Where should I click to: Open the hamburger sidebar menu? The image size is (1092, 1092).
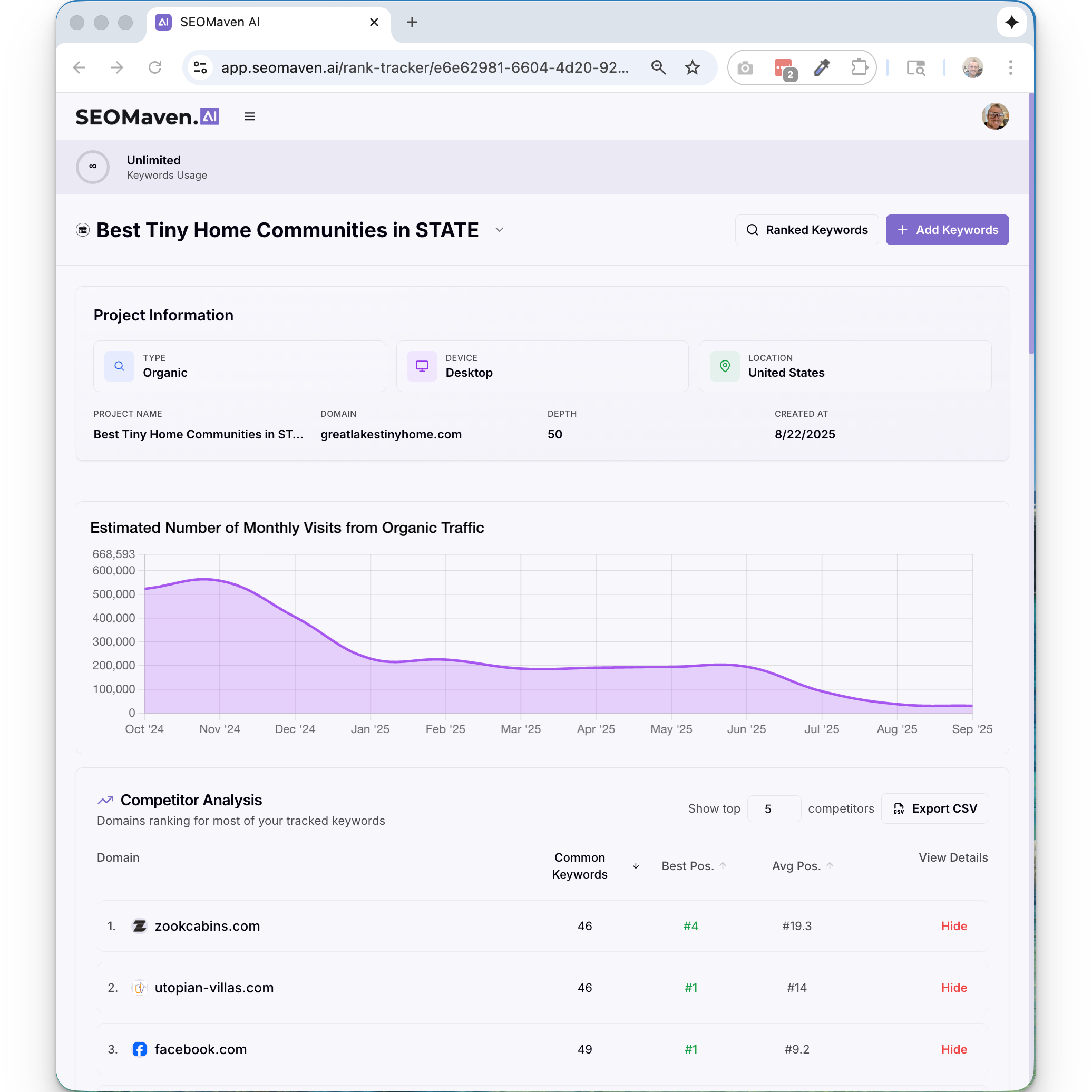[249, 116]
